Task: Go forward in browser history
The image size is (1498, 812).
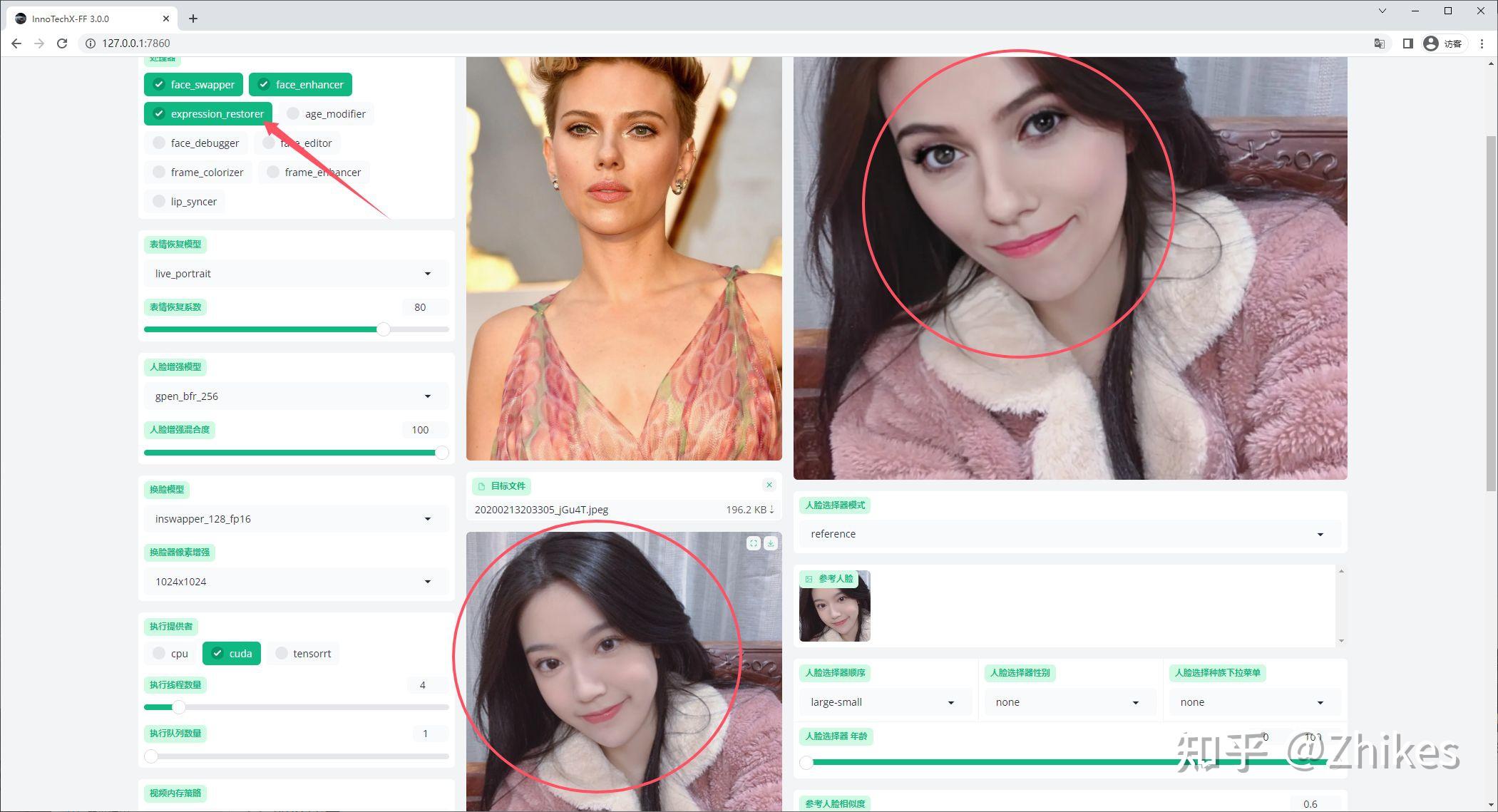Action: [39, 43]
